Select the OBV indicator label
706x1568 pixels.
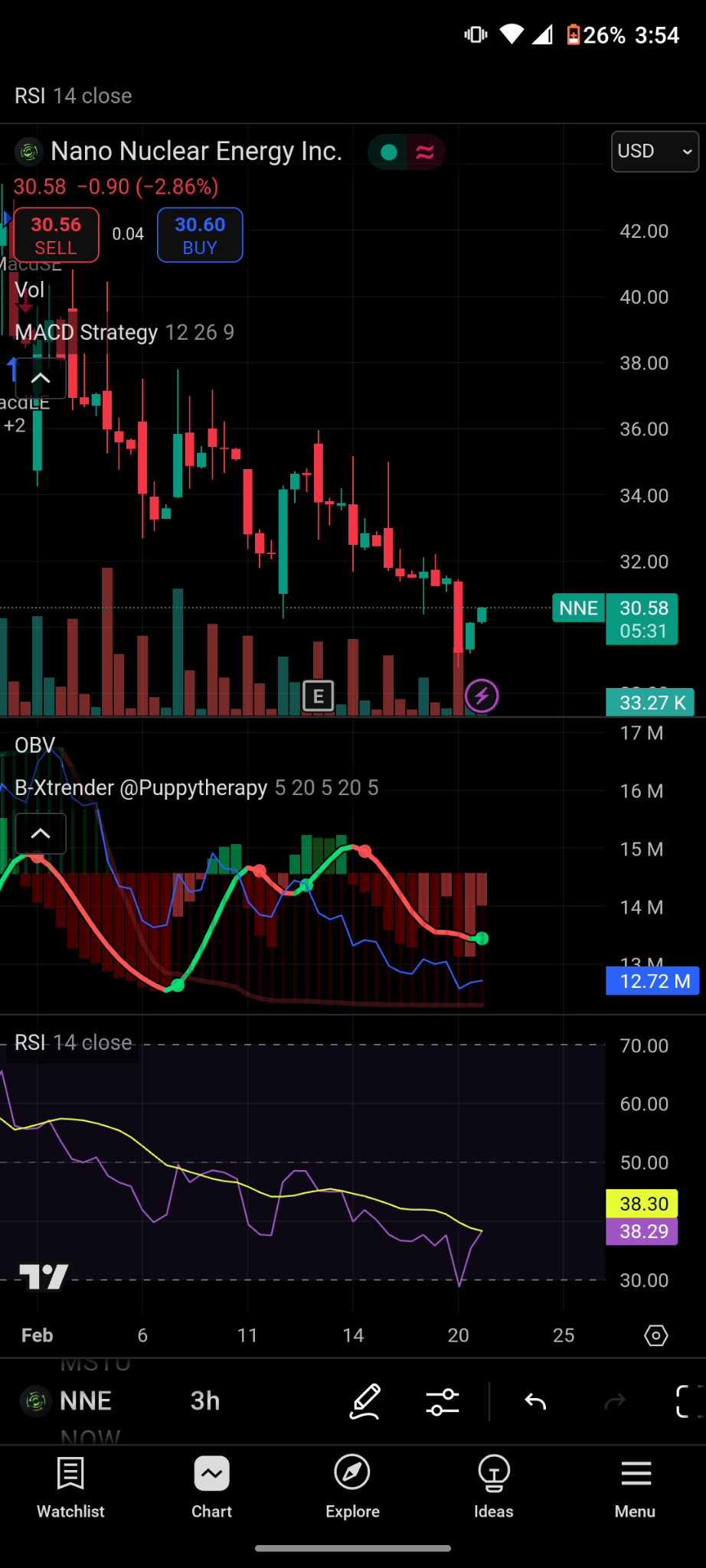point(35,745)
